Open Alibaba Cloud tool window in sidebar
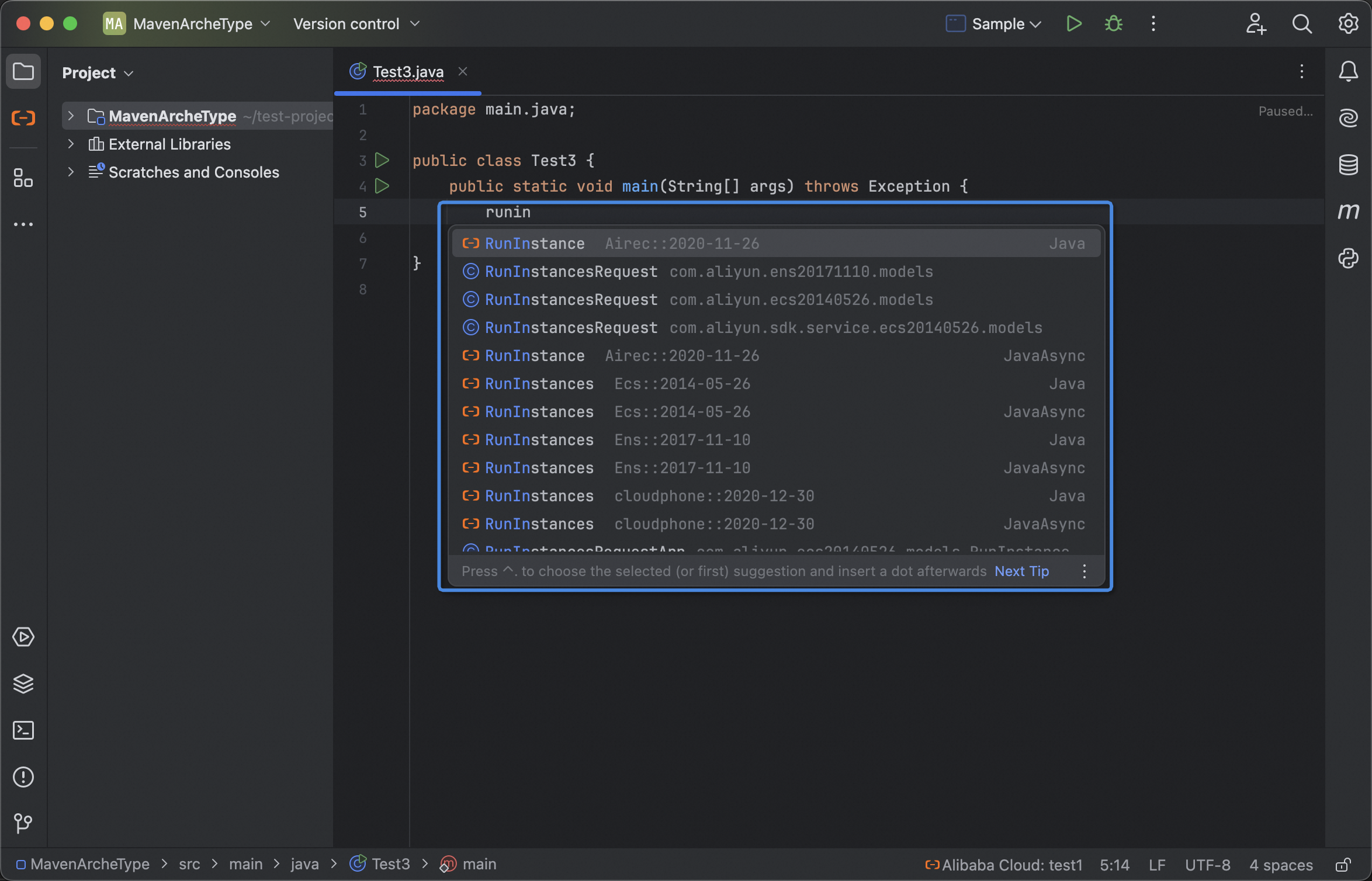 (23, 118)
